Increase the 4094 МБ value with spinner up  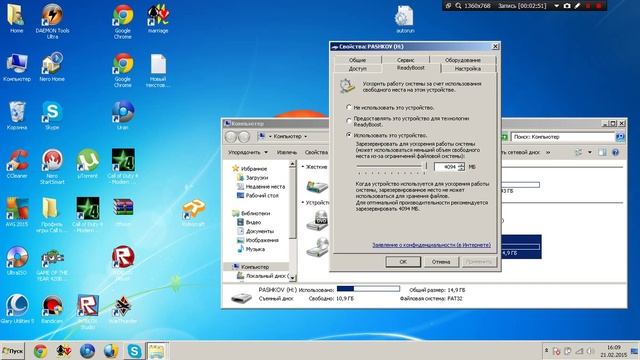(461, 164)
